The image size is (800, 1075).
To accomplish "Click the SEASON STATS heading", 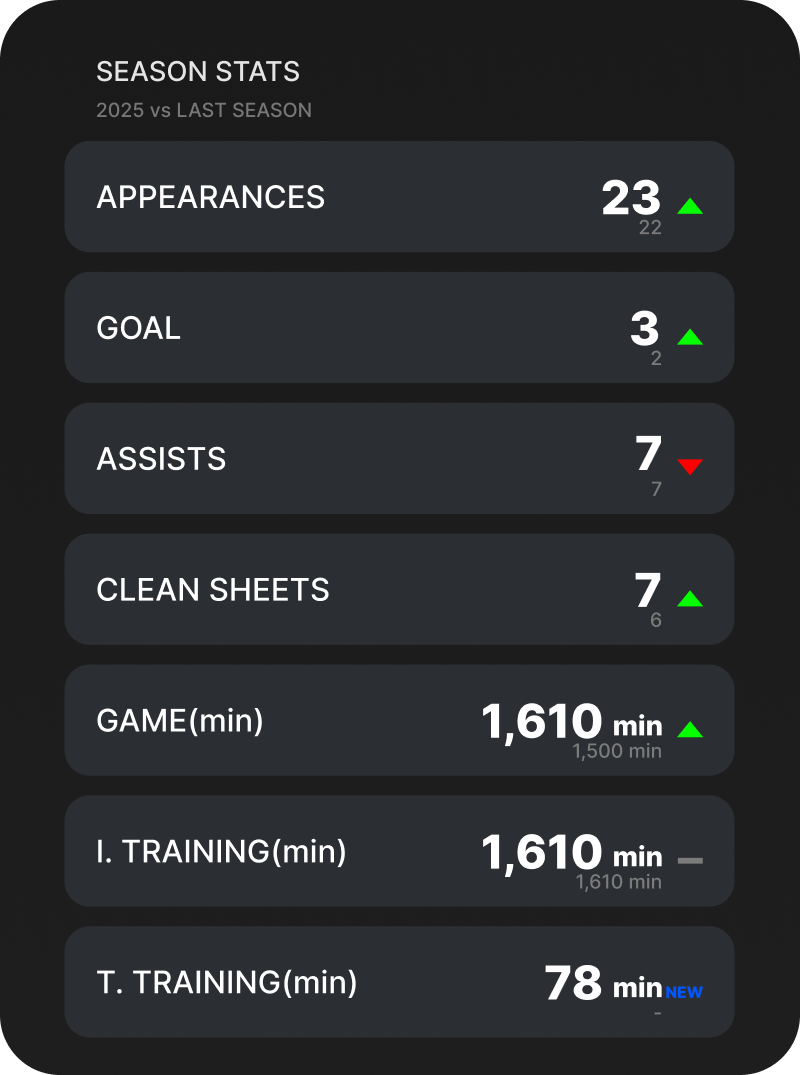I will click(198, 71).
